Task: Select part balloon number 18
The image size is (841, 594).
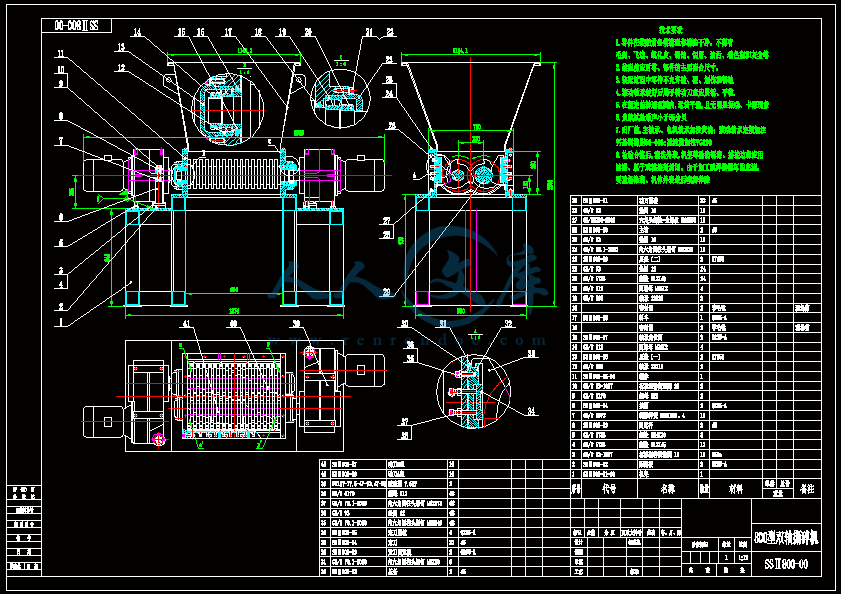Action: (x=258, y=32)
